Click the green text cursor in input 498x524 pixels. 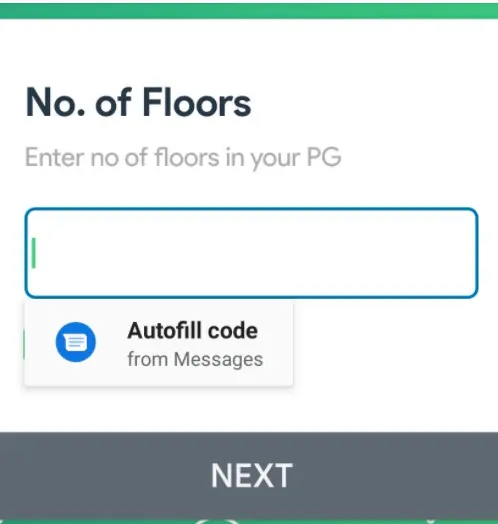[33, 253]
